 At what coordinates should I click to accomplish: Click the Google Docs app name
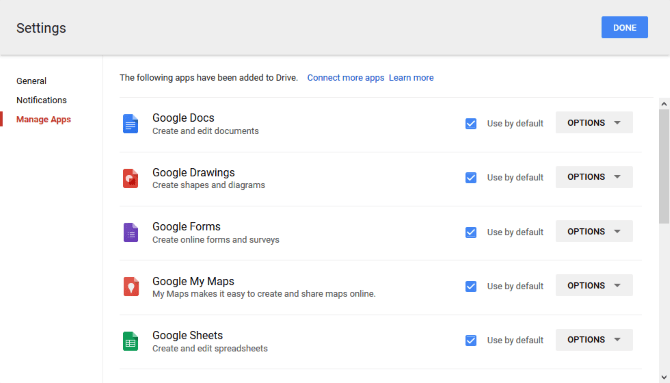[x=183, y=118]
